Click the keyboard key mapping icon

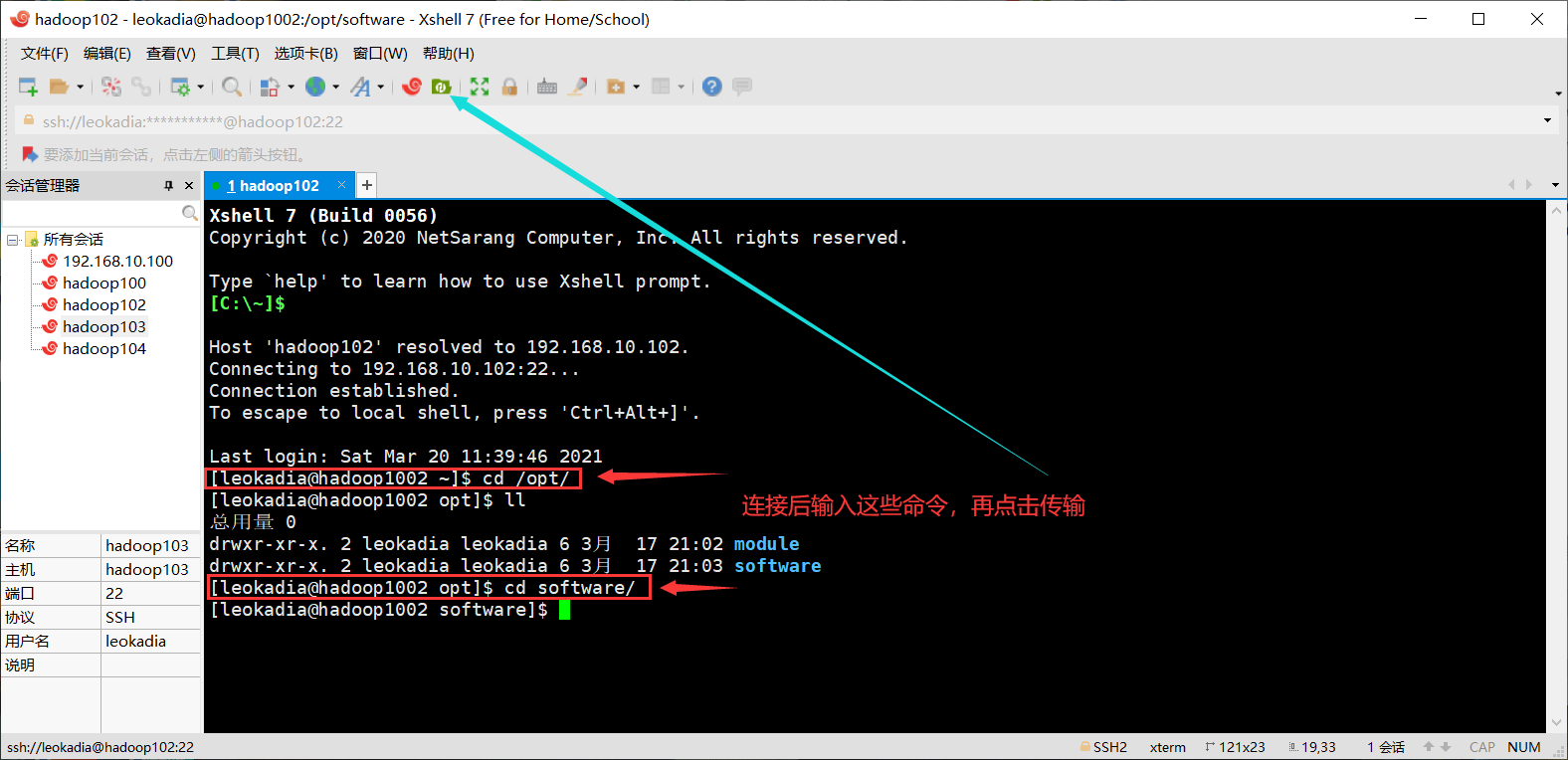click(x=547, y=87)
